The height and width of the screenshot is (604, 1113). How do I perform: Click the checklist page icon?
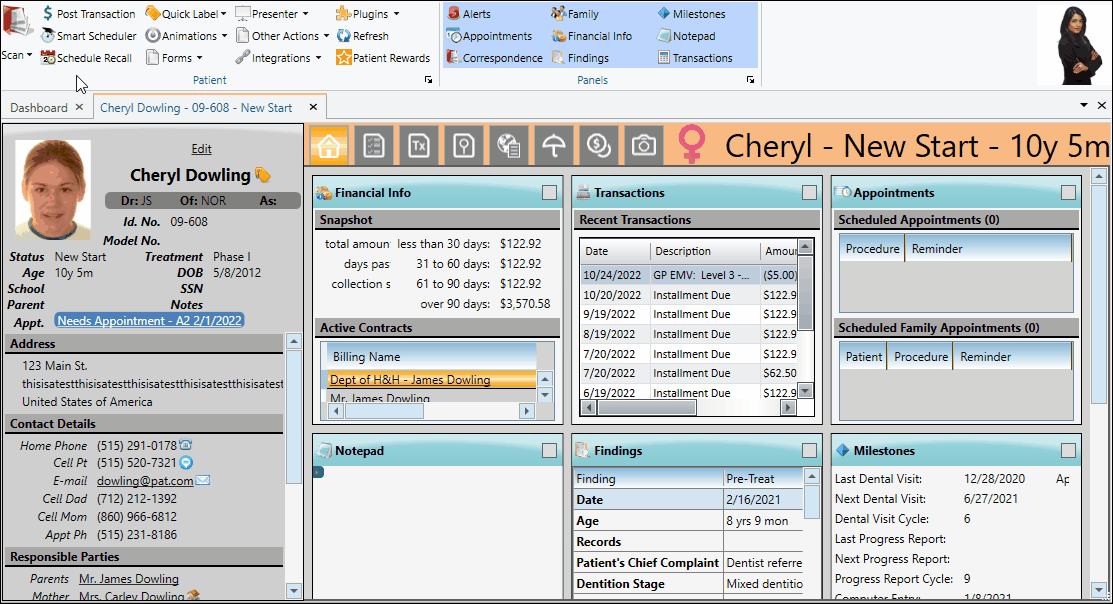click(375, 146)
